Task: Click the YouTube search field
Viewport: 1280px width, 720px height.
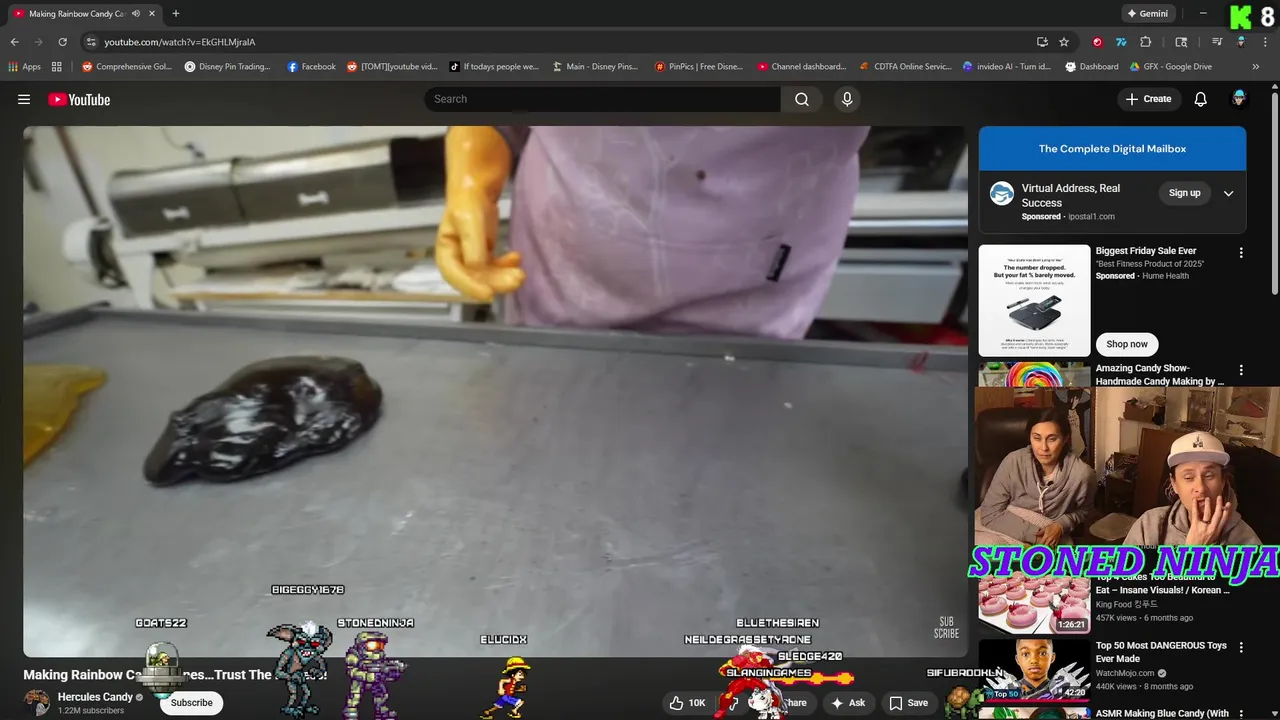Action: point(603,99)
